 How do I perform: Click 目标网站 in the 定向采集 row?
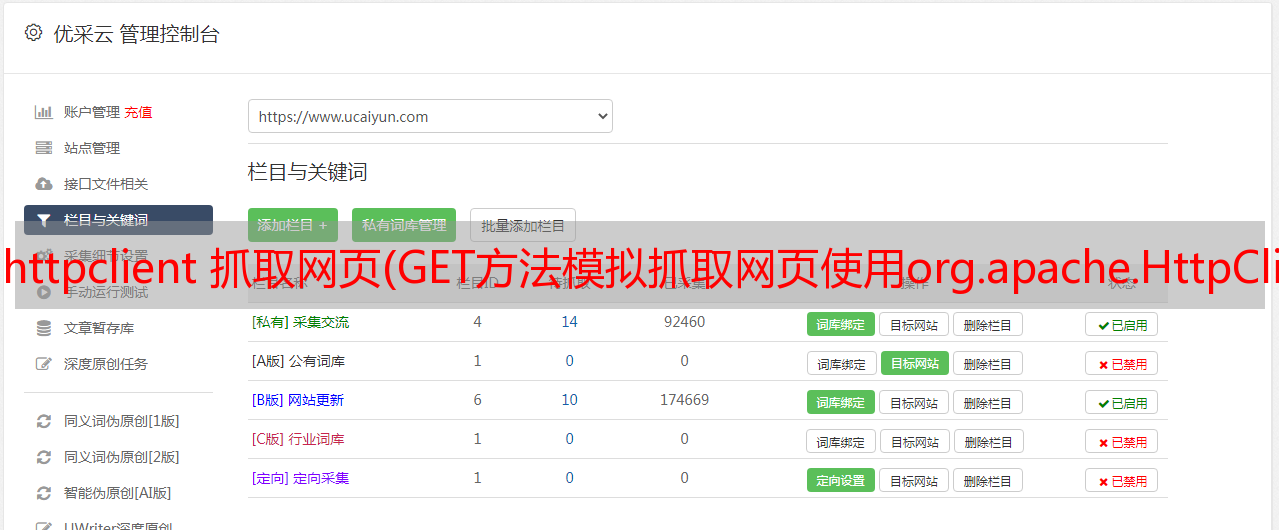coord(914,480)
